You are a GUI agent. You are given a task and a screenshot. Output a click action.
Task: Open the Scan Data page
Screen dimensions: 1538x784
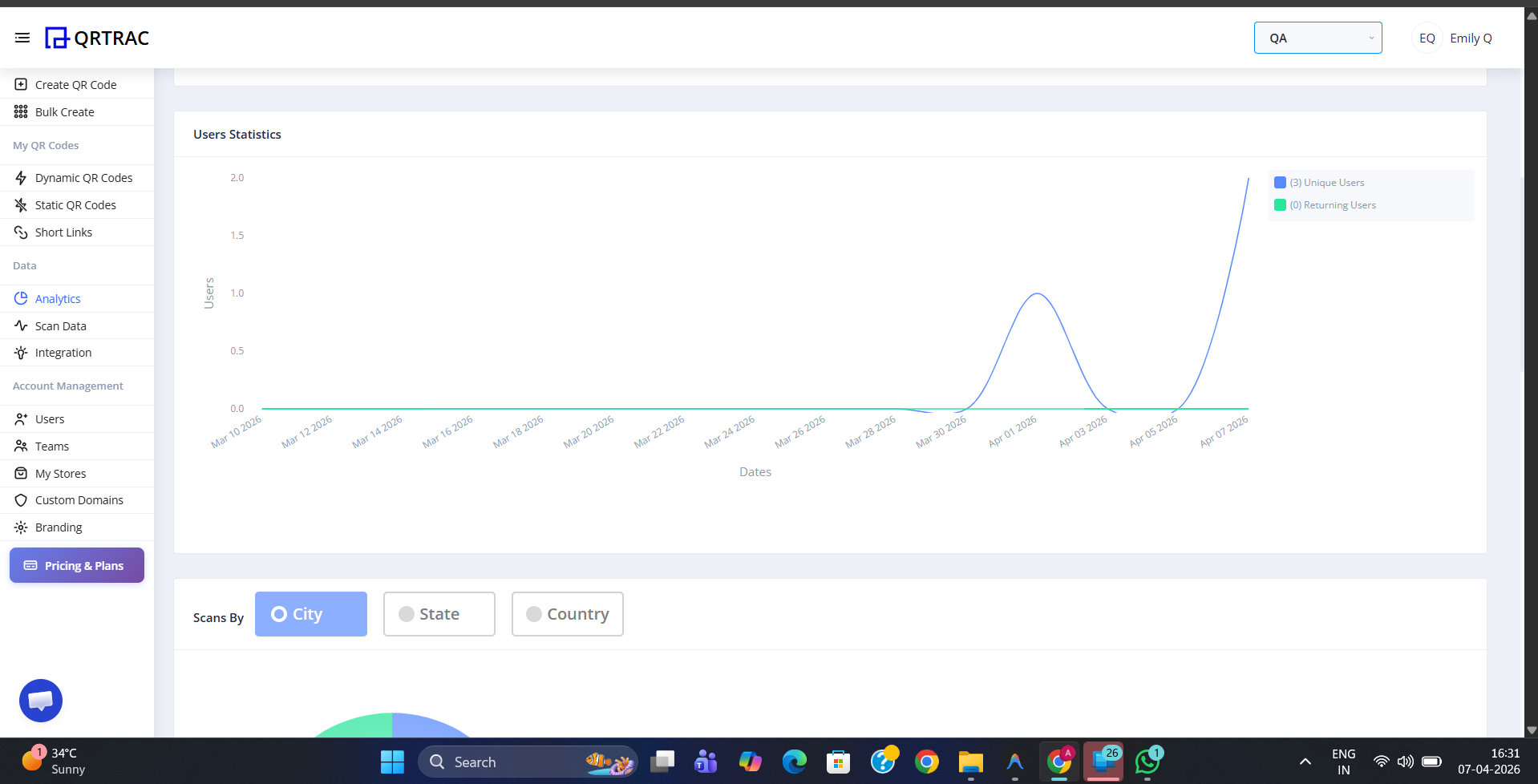click(60, 325)
